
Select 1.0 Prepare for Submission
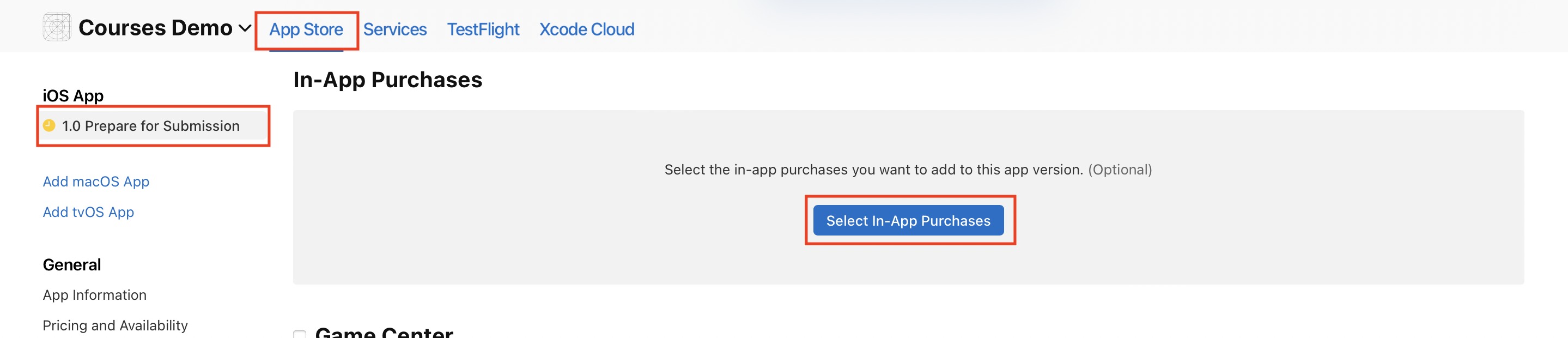(x=150, y=126)
